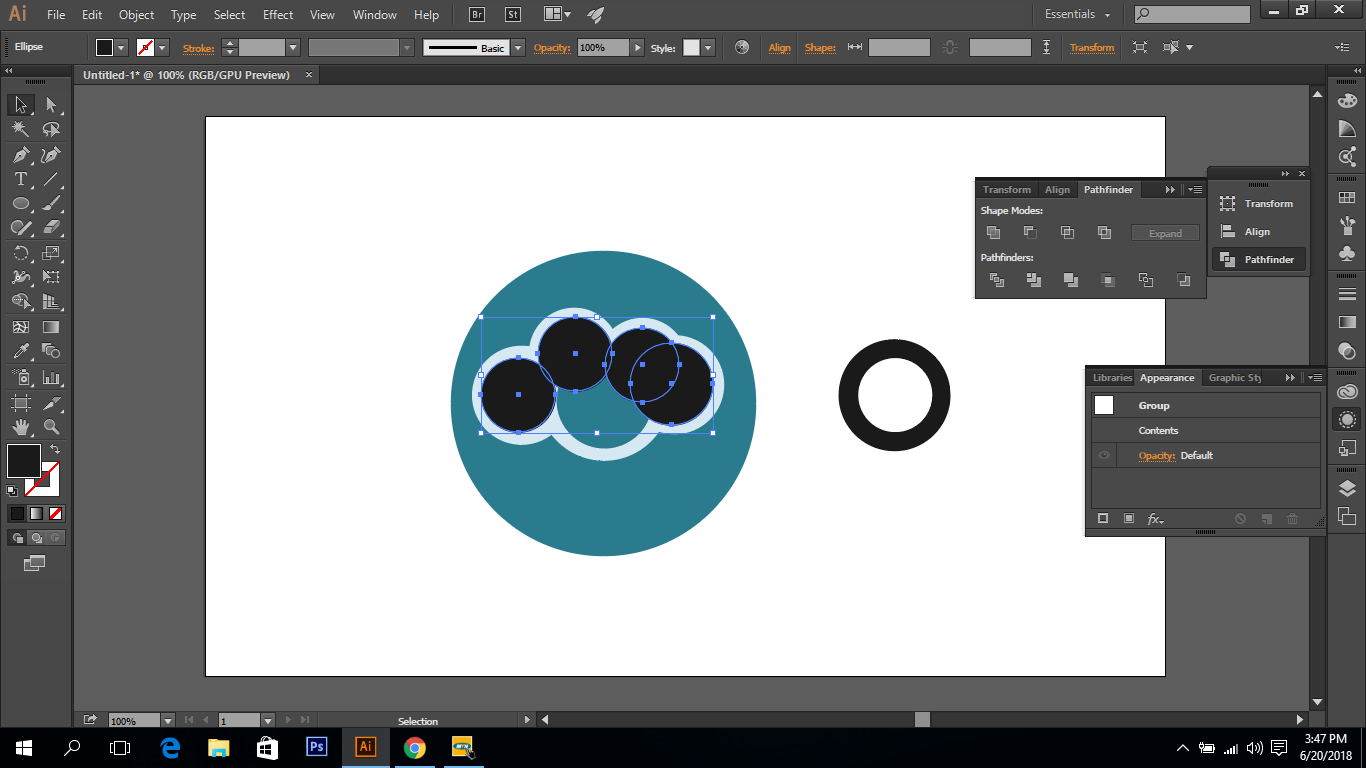The height and width of the screenshot is (768, 1366).
Task: Select the Type tool
Action: click(x=20, y=178)
